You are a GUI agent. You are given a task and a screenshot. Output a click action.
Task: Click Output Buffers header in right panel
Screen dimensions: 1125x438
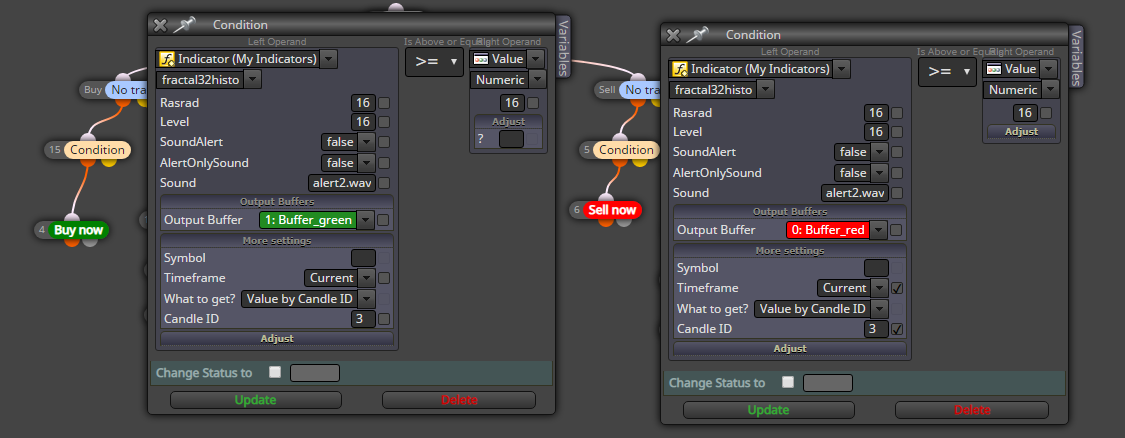coord(789,212)
